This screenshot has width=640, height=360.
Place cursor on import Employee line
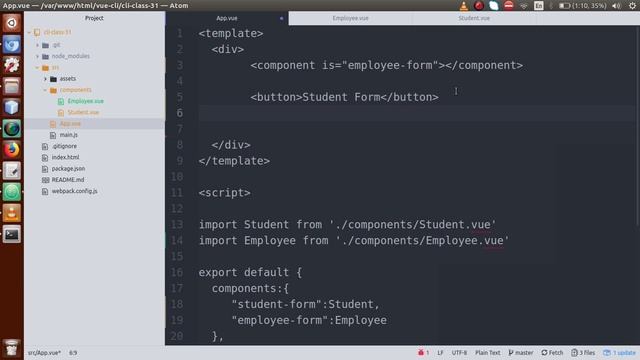[x=354, y=240]
